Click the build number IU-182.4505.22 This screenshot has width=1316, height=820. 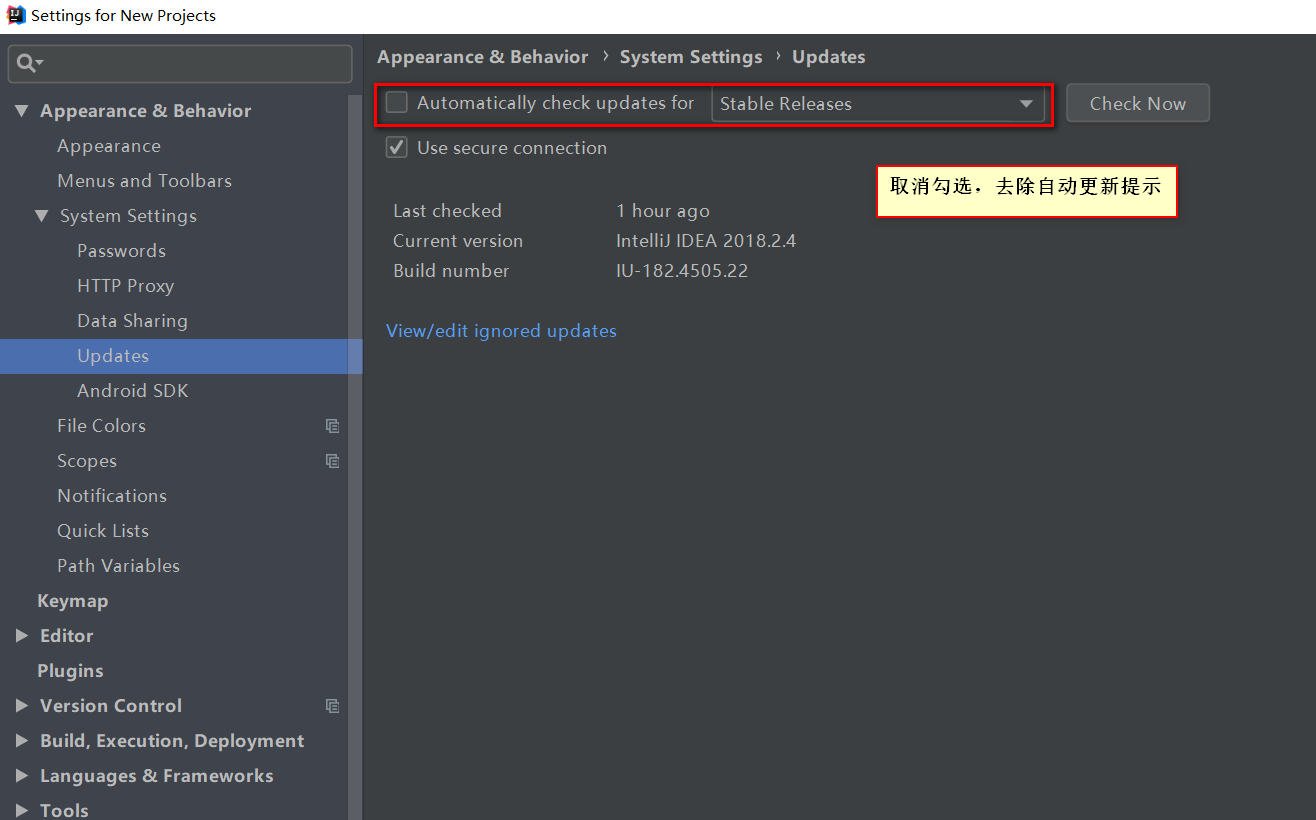click(x=682, y=271)
